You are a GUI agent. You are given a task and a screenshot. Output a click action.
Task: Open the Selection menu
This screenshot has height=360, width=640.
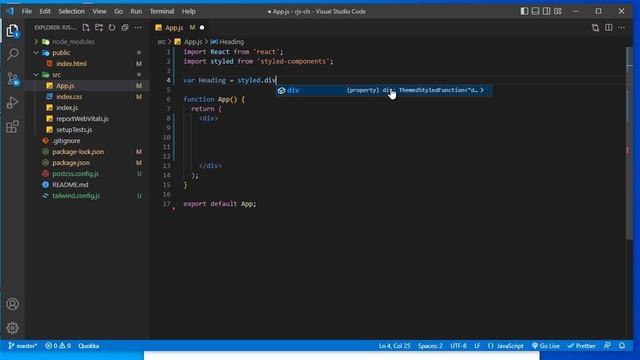pos(71,11)
